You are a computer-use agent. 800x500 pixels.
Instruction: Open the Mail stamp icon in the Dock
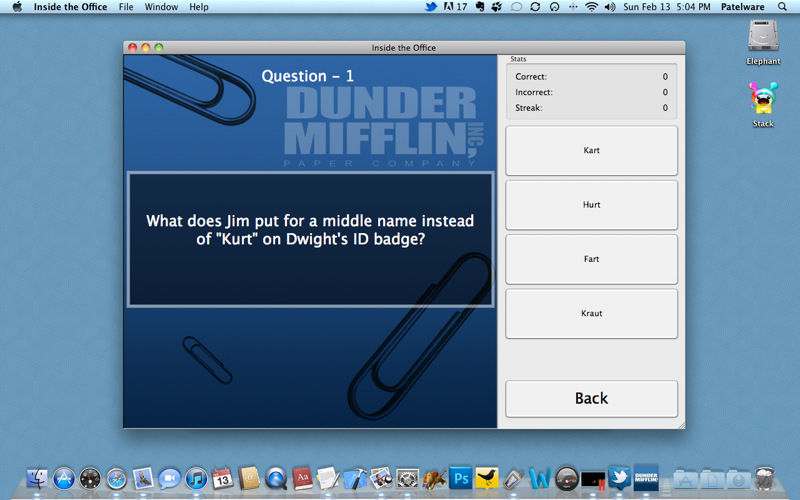(143, 479)
